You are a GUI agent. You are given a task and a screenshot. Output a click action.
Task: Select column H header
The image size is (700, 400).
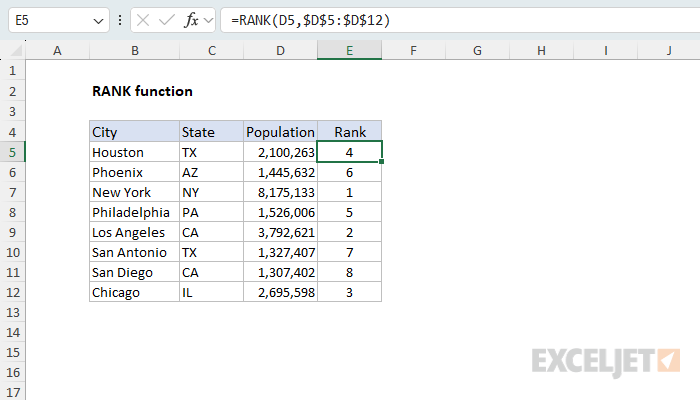coord(542,50)
